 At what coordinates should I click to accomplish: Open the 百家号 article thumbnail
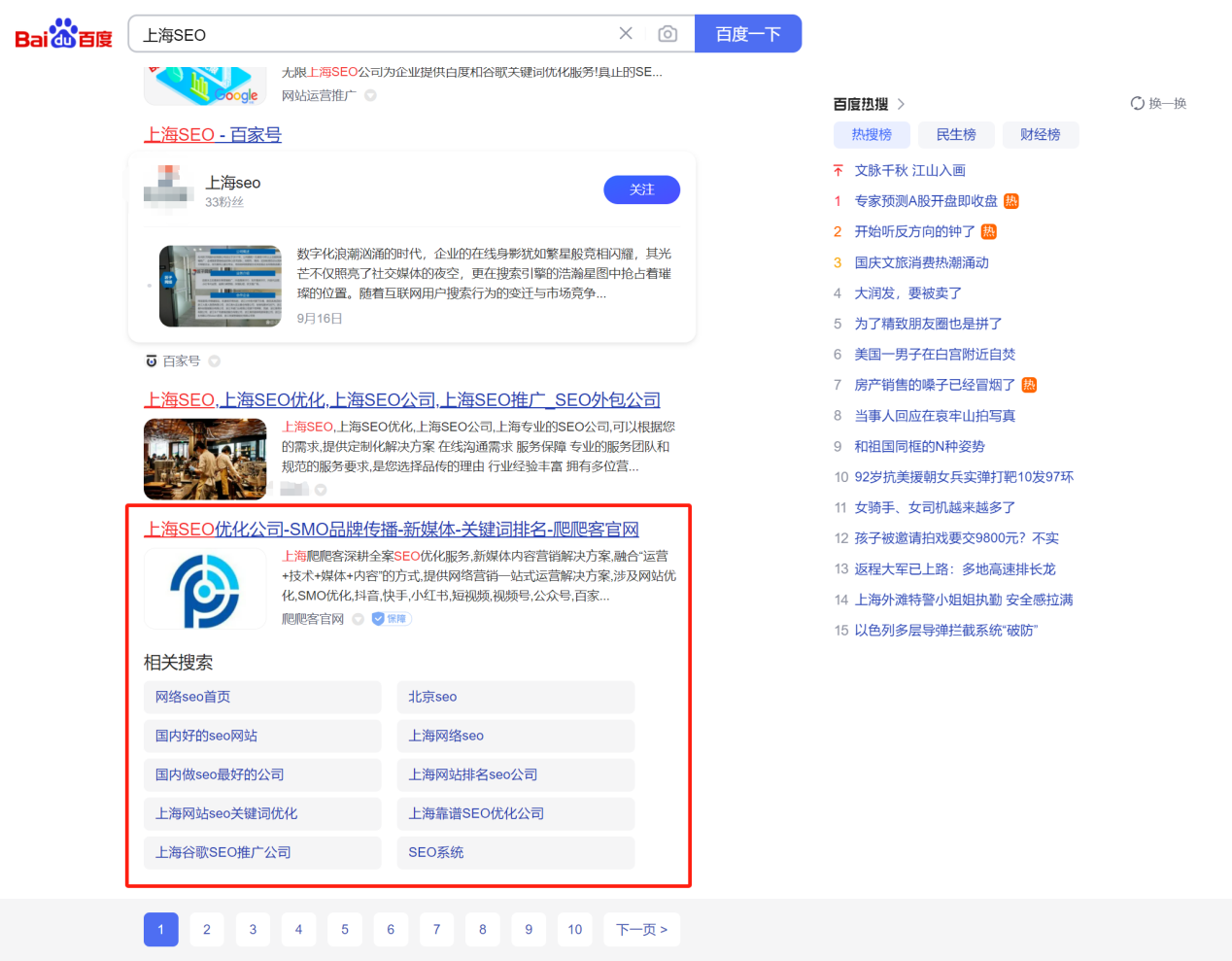coord(221,286)
